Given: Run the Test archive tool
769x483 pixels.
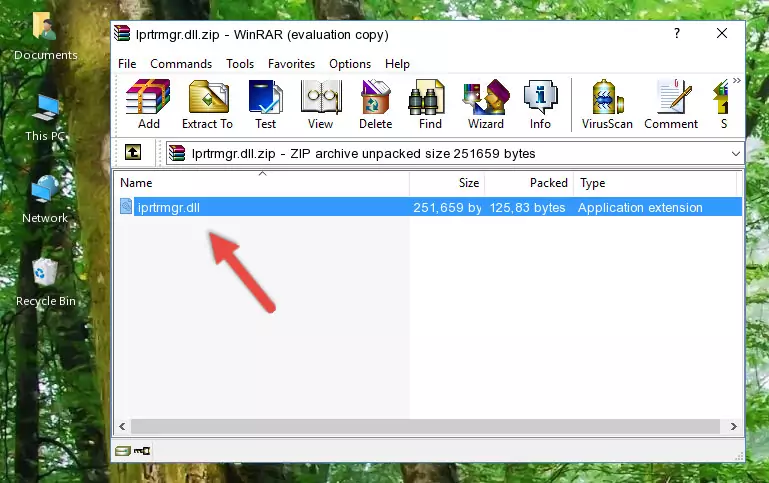Looking at the screenshot, I should [x=265, y=104].
